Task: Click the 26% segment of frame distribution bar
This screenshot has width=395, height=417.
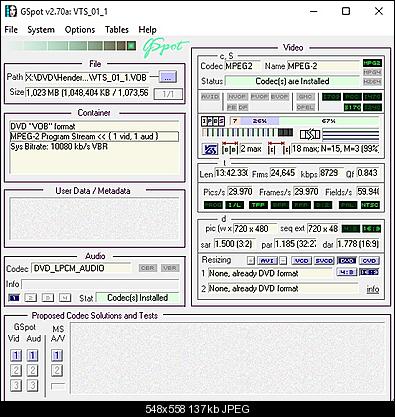Action: 259,121
